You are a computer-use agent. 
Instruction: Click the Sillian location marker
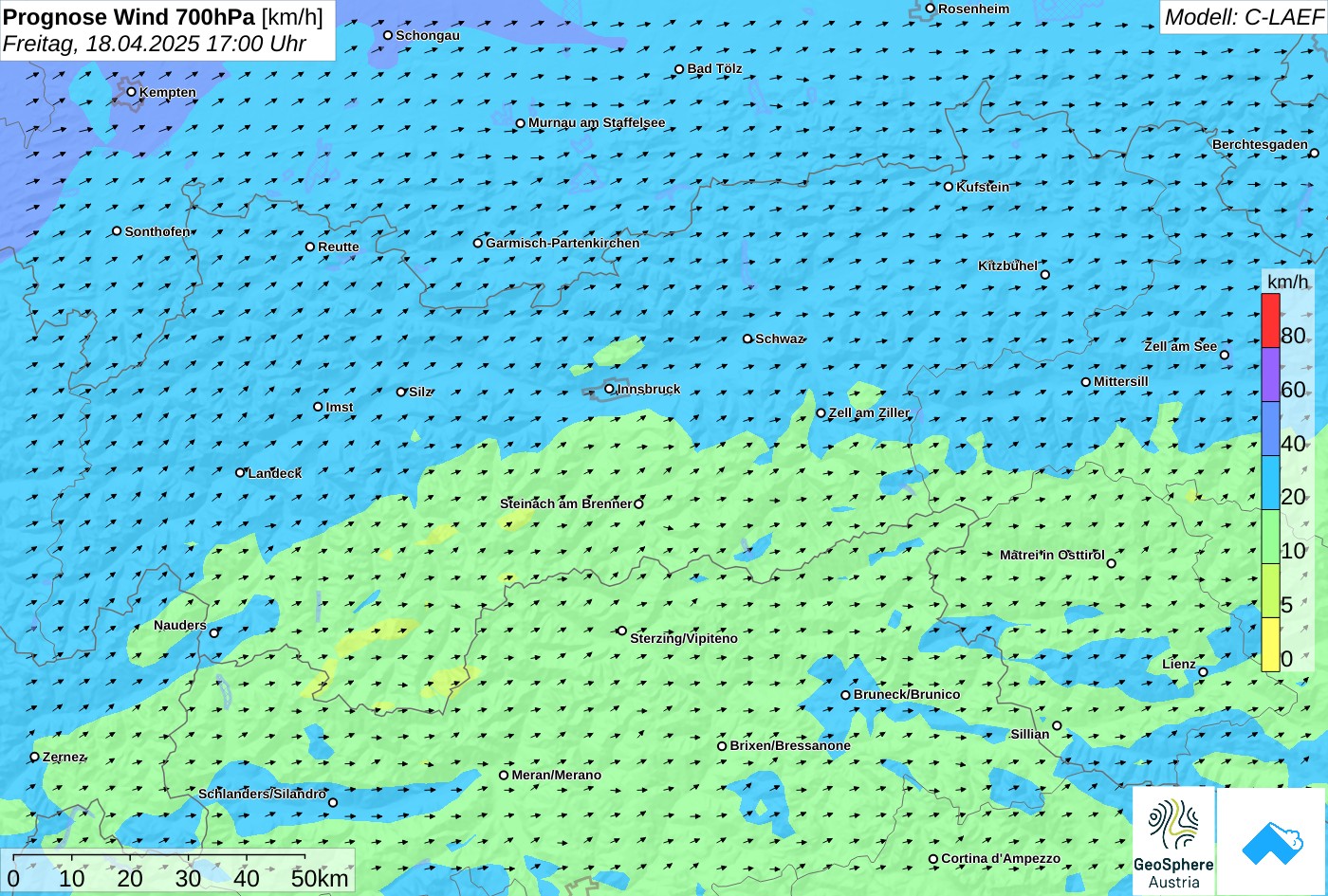(x=1057, y=726)
